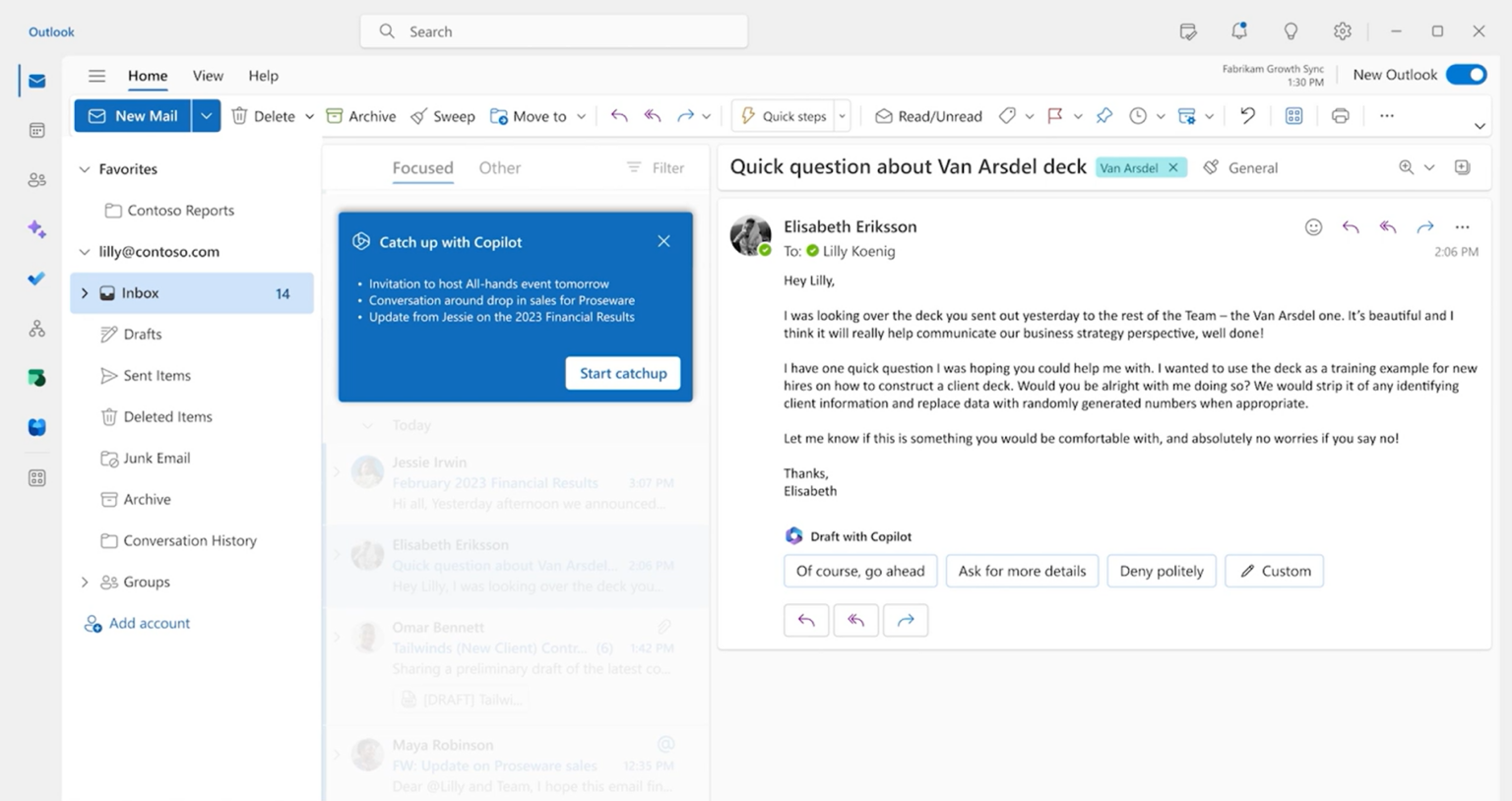
Task: Expand the ribbon with chevron at right
Action: coord(1479,126)
